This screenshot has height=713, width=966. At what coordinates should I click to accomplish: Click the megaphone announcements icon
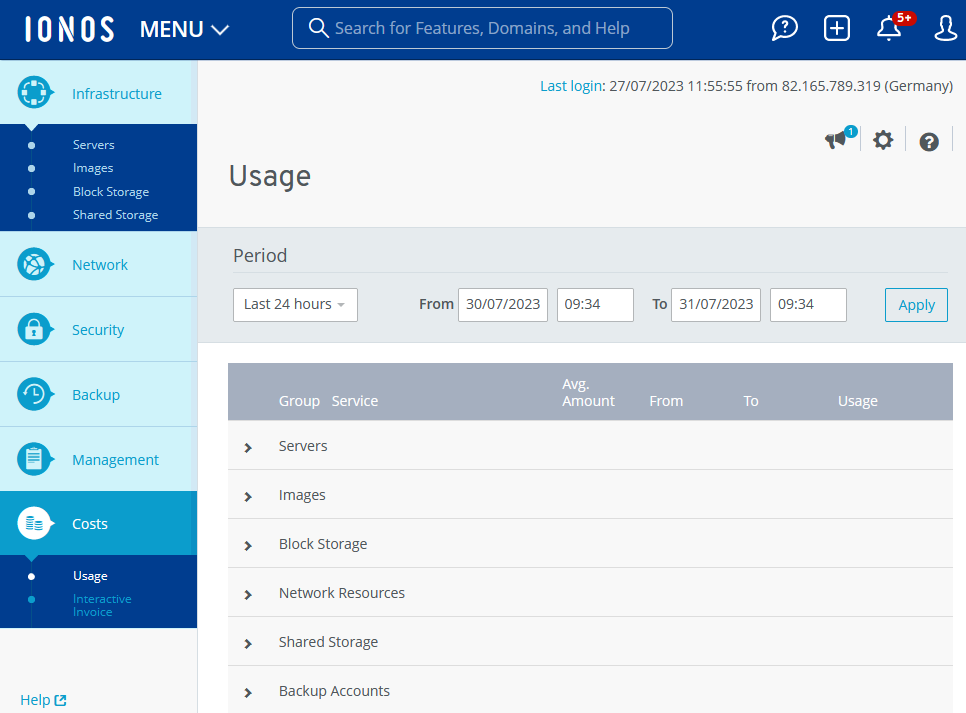pyautogui.click(x=836, y=141)
